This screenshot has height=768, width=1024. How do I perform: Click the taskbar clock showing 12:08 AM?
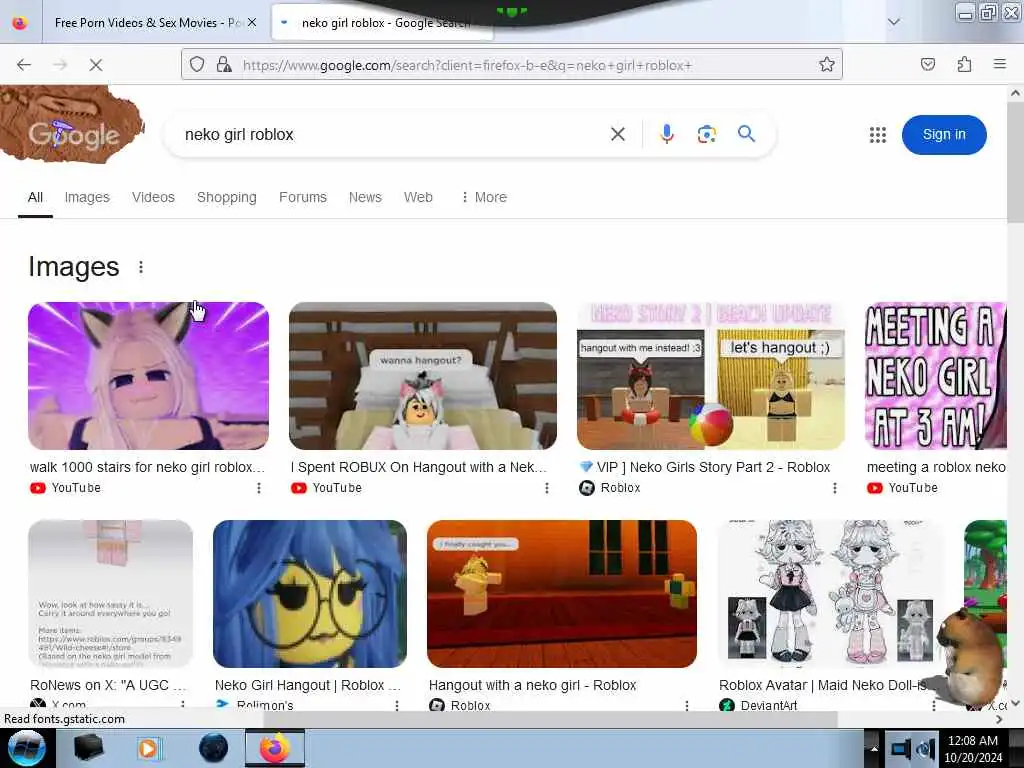click(x=972, y=748)
